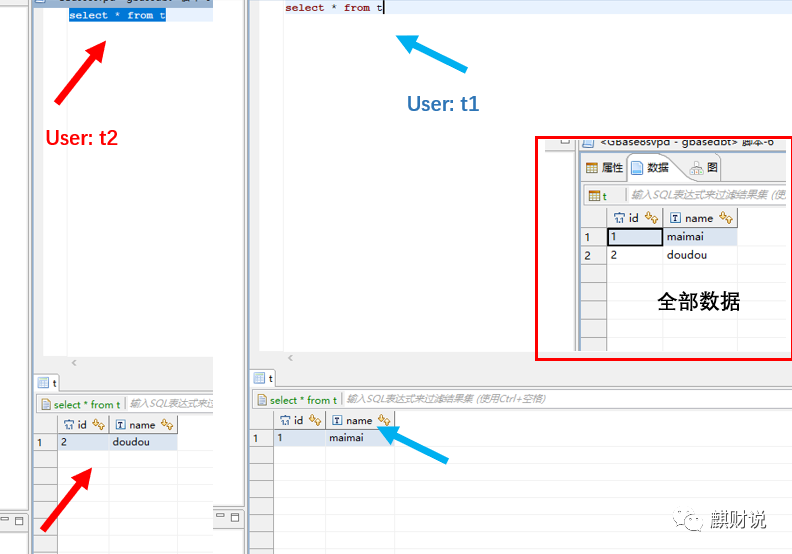Sort by name in the 全部数据 table view
Image resolution: width=792 pixels, height=554 pixels.
point(726,218)
